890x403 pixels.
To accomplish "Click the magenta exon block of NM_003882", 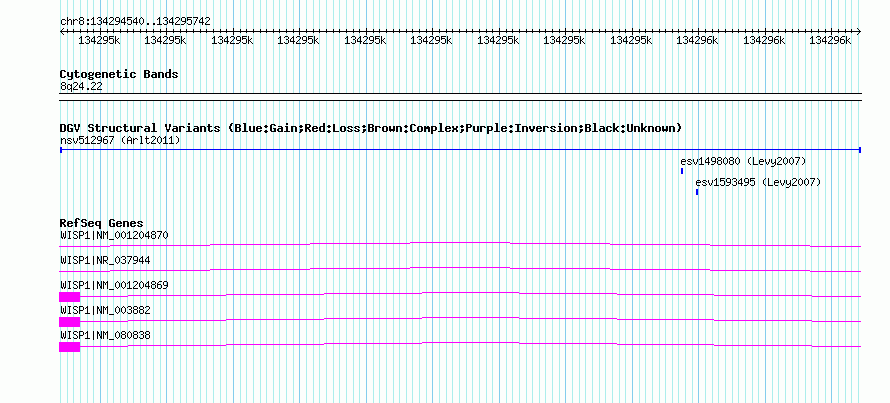I will pos(70,322).
